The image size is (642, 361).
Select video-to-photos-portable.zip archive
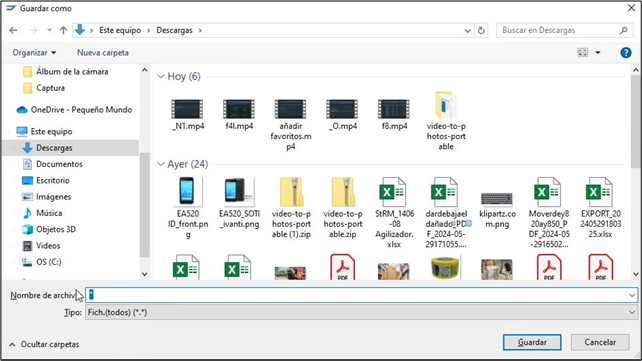tap(342, 208)
